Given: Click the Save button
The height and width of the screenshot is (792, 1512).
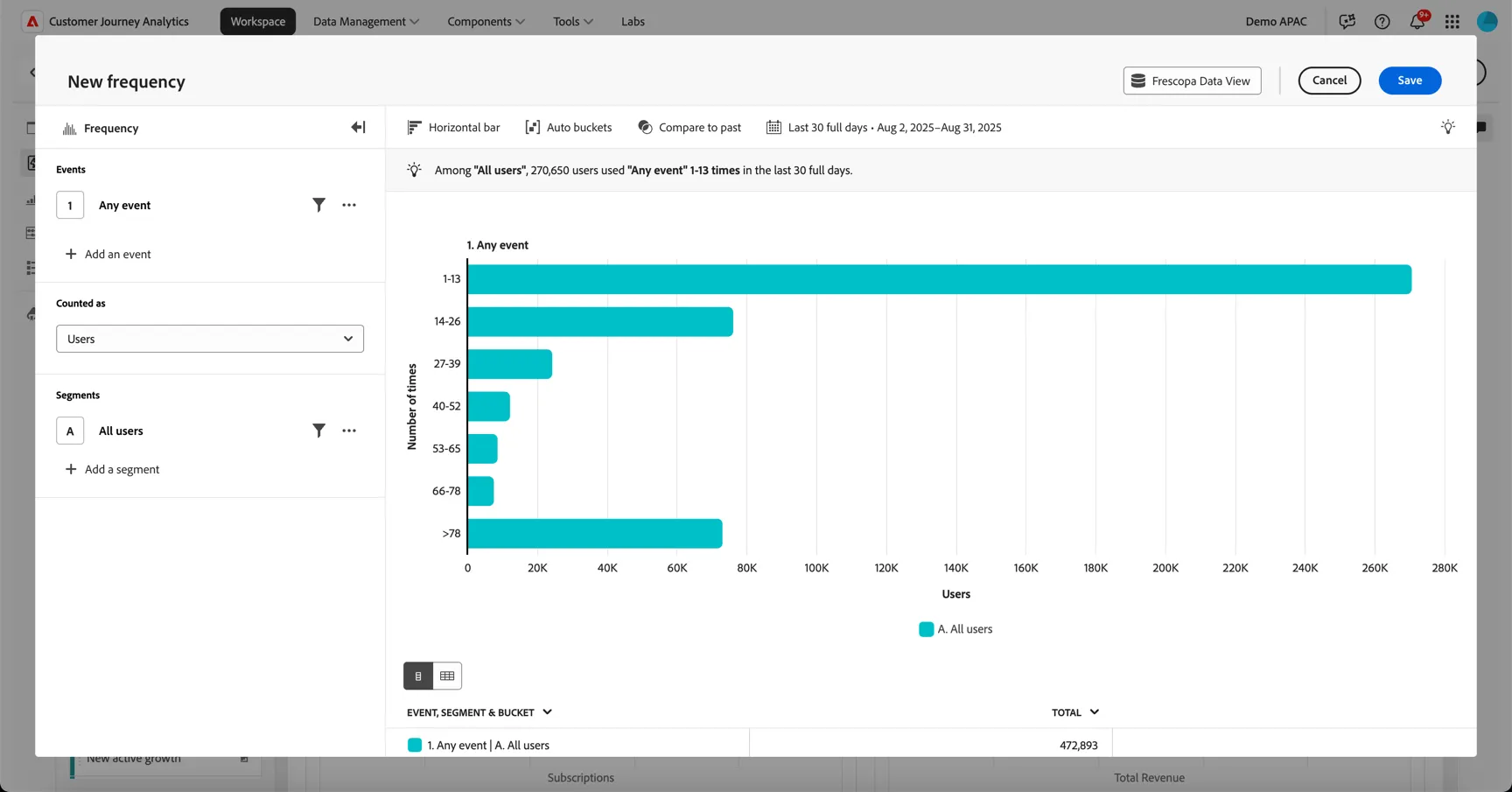Looking at the screenshot, I should 1410,81.
